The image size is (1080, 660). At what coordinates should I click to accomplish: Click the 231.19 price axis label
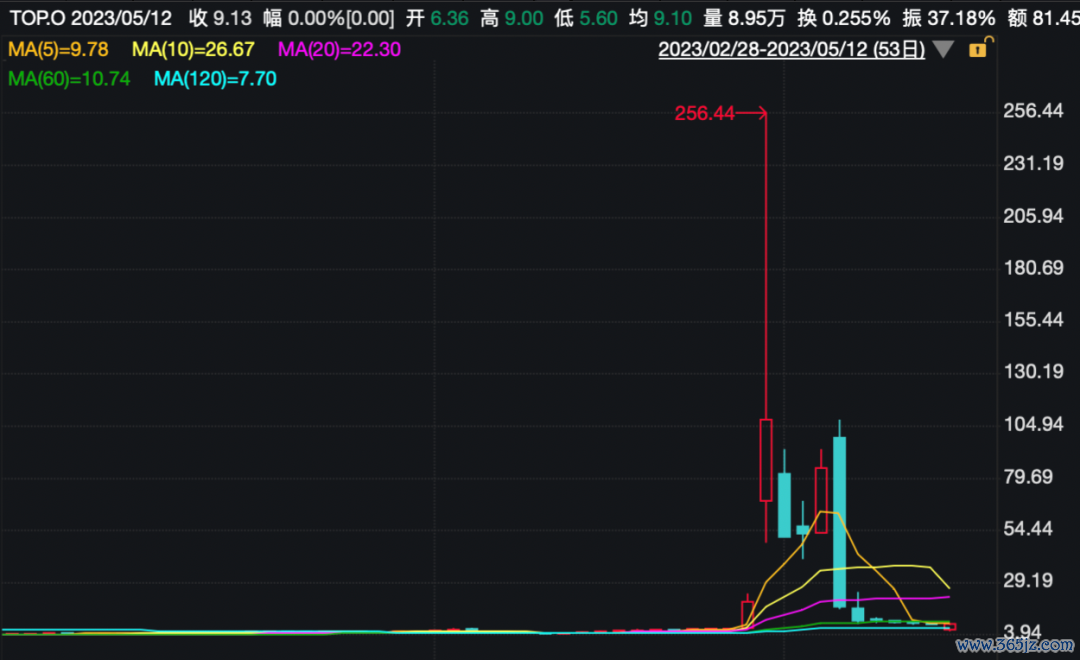click(1033, 163)
